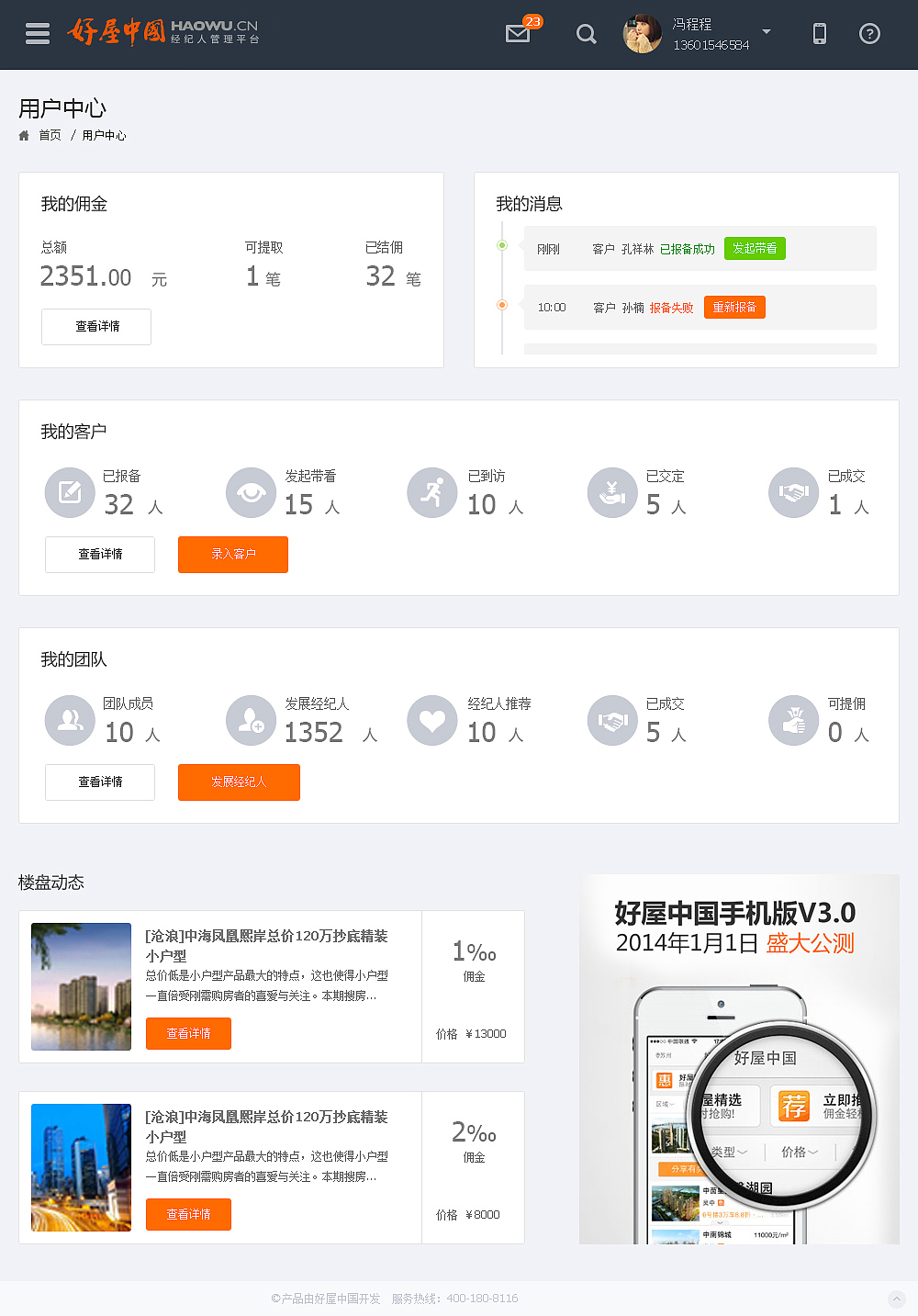Open the message envelope icon with 23 badge
Image resolution: width=918 pixels, height=1316 pixels.
(x=517, y=34)
